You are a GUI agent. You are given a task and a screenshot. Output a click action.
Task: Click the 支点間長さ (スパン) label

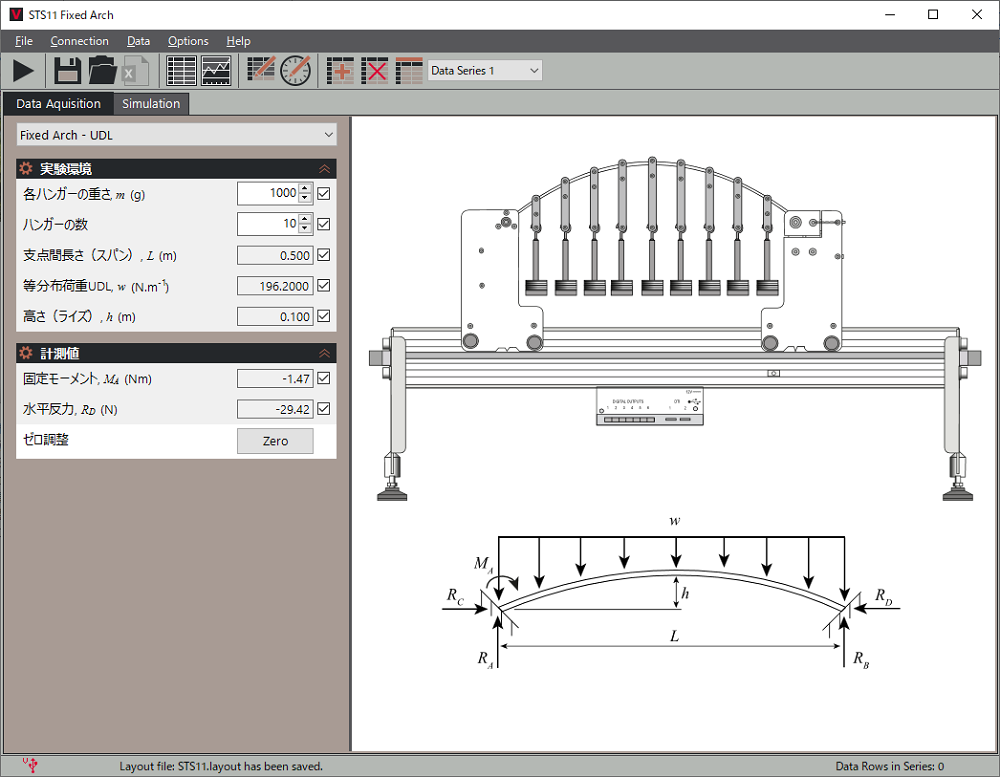click(100, 255)
